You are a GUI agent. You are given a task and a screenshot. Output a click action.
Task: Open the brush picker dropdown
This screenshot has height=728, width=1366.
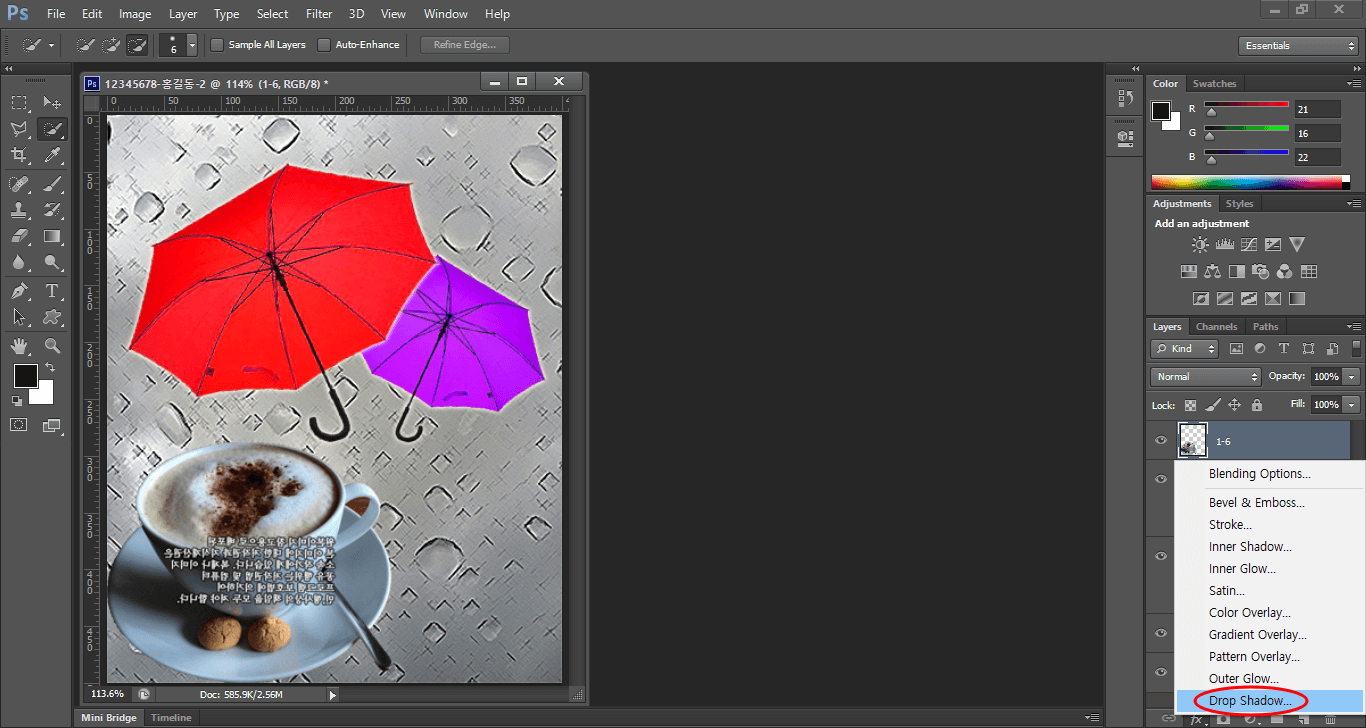point(192,46)
